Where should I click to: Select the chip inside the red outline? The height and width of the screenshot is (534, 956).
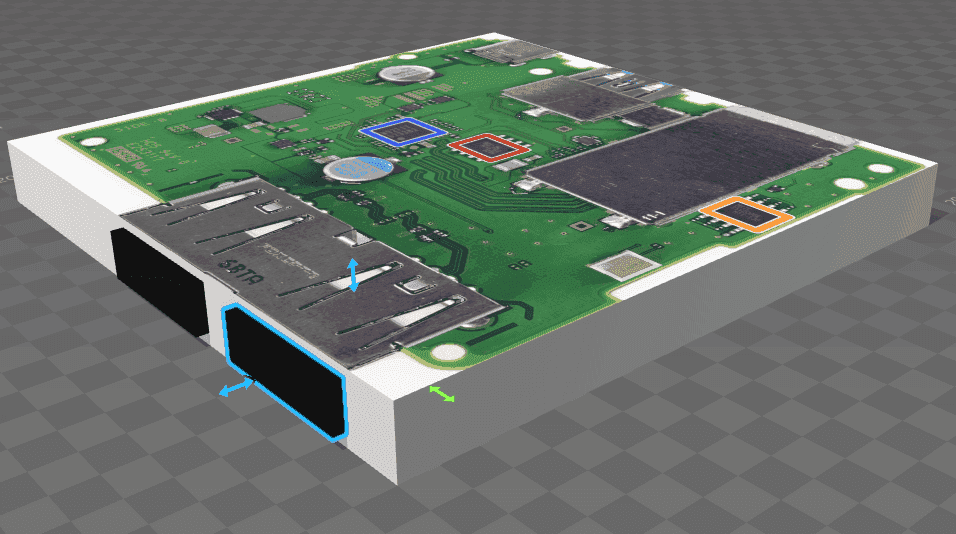[489, 148]
